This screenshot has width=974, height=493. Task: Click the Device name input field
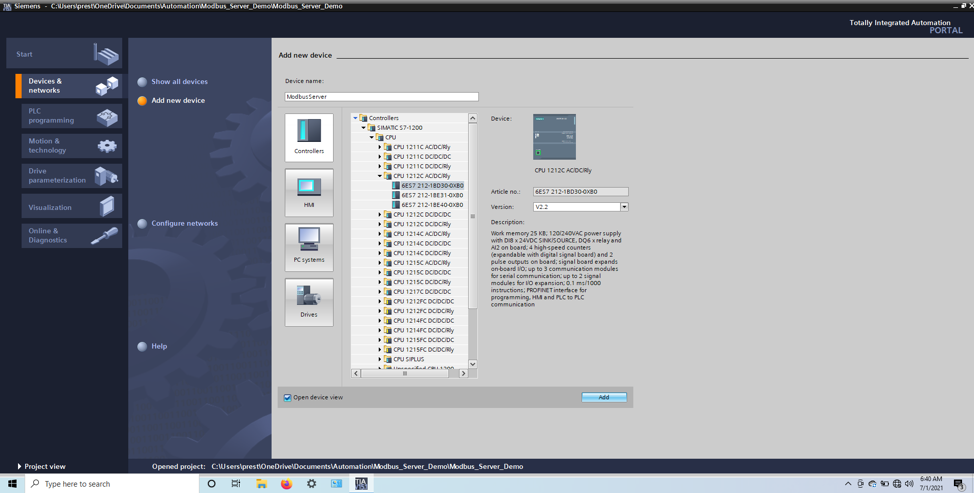tap(381, 97)
